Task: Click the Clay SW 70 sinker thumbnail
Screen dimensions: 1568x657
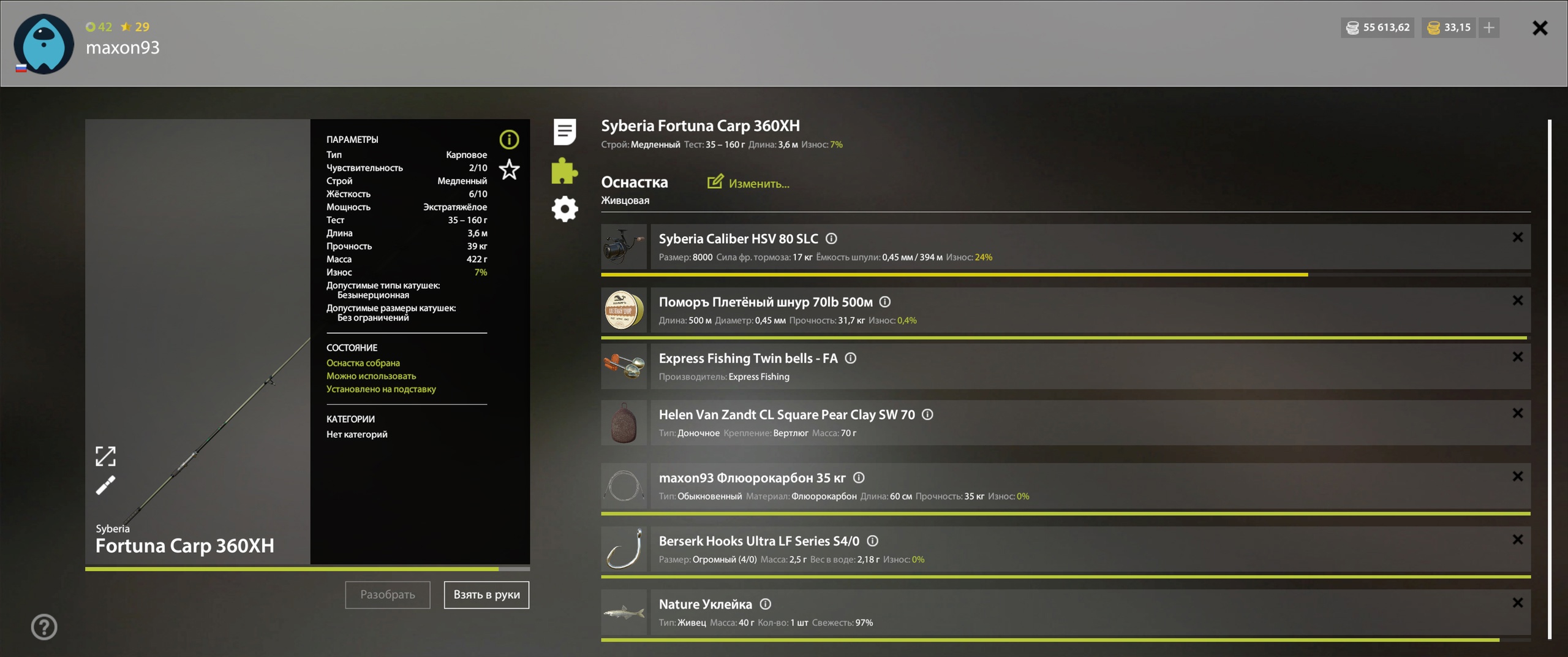Action: [x=624, y=422]
